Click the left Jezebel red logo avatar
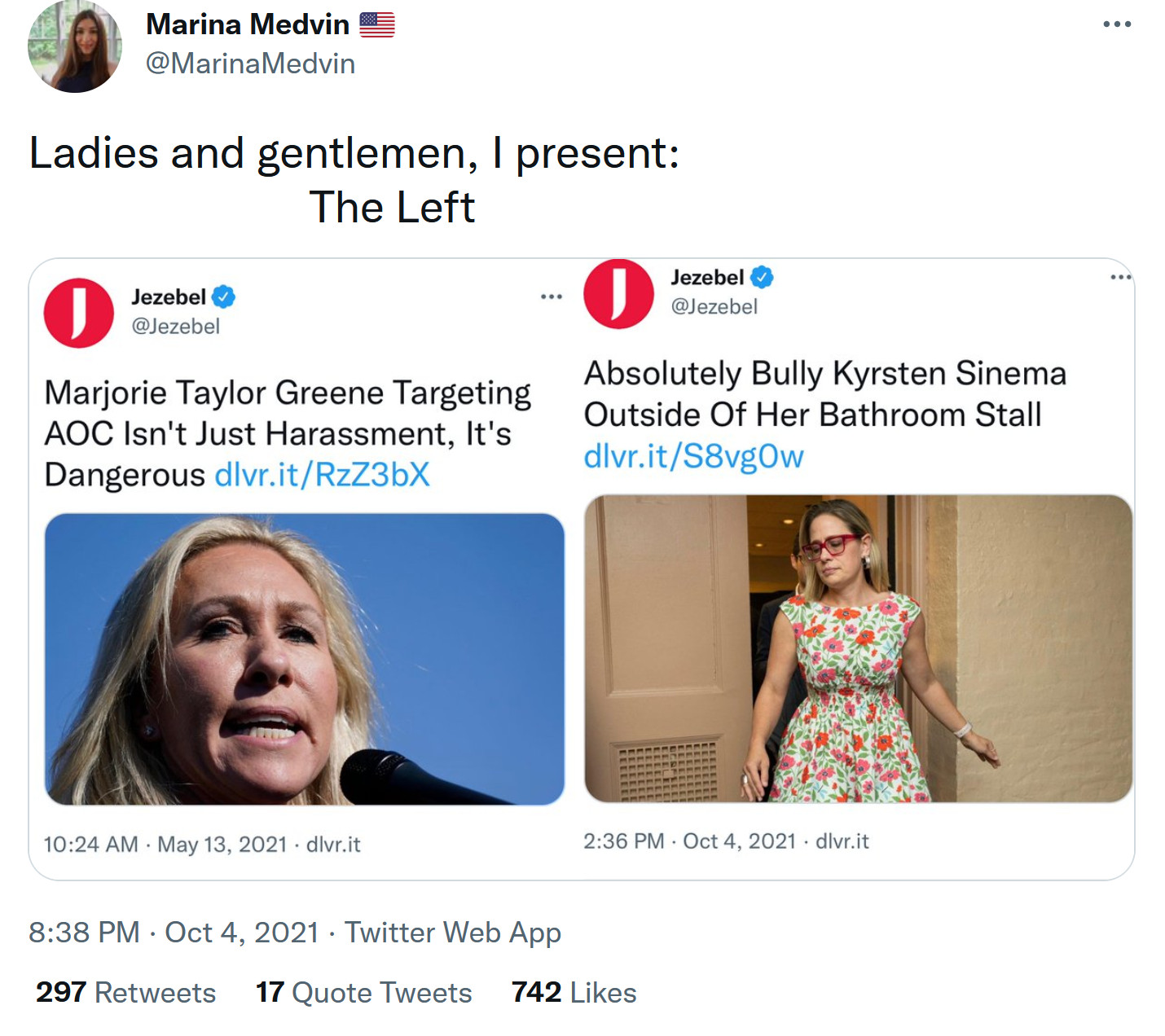 point(79,313)
